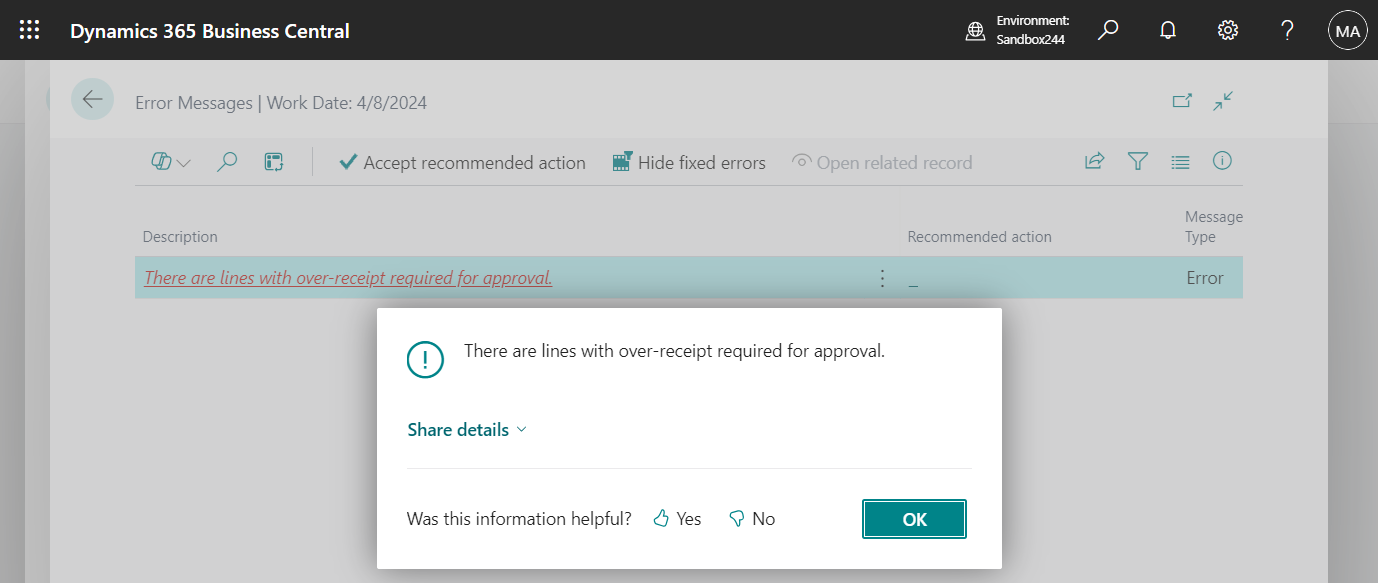Give a thumbs down with No

pyautogui.click(x=751, y=519)
